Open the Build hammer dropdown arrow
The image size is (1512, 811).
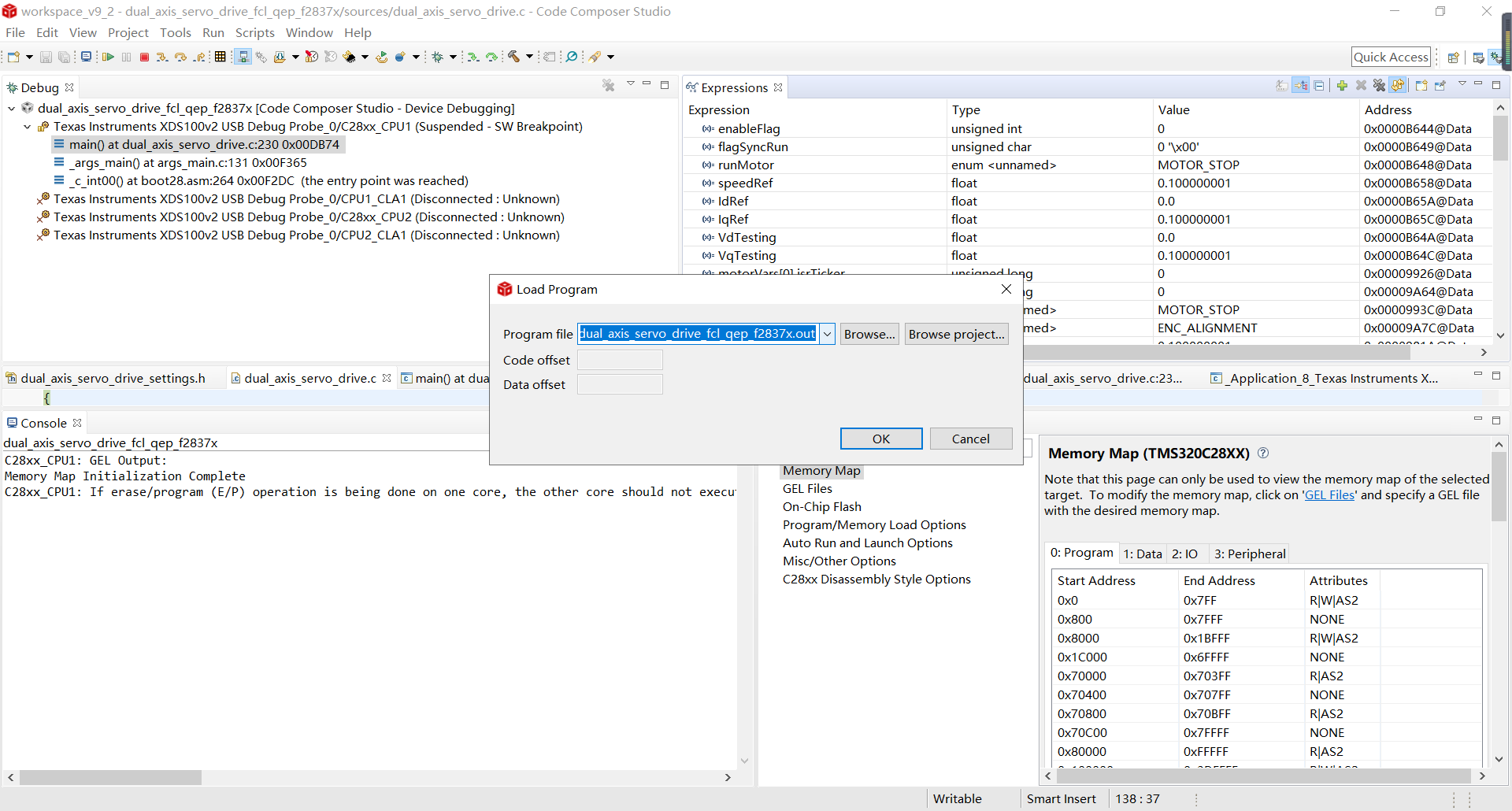tap(529, 57)
